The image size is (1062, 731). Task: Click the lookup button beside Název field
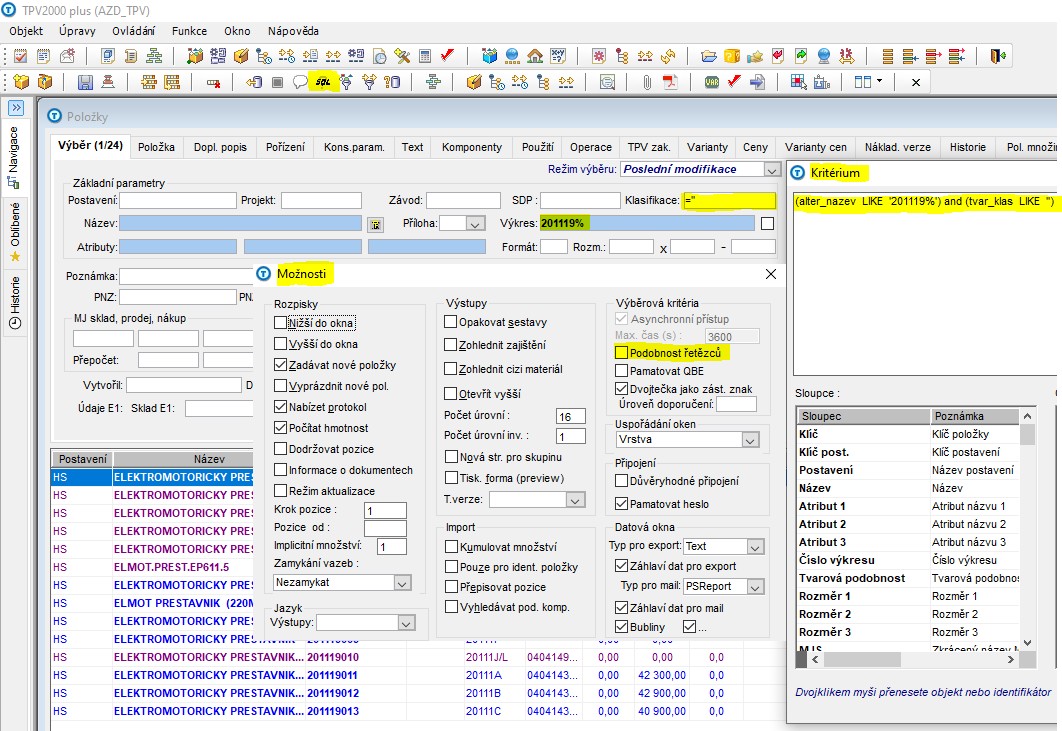pyautogui.click(x=375, y=224)
